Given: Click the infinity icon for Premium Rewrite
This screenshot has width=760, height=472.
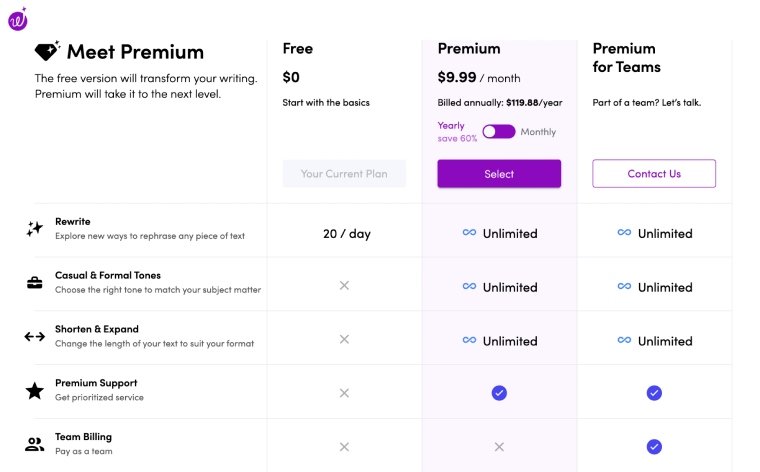Looking at the screenshot, I should coord(469,233).
